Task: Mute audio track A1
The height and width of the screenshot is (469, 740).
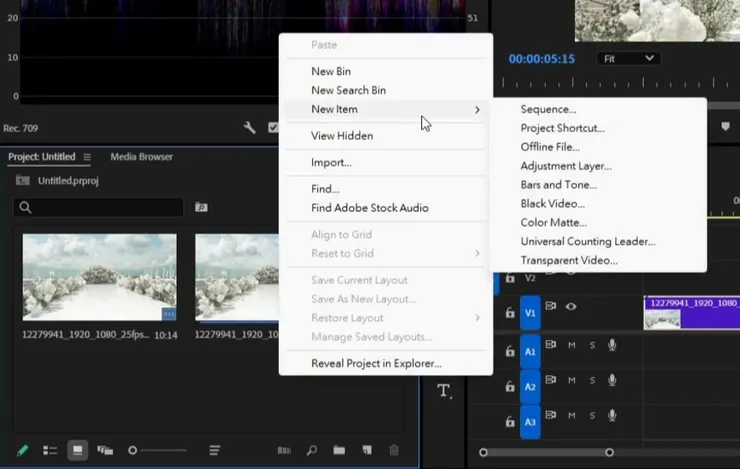Action: [x=572, y=345]
